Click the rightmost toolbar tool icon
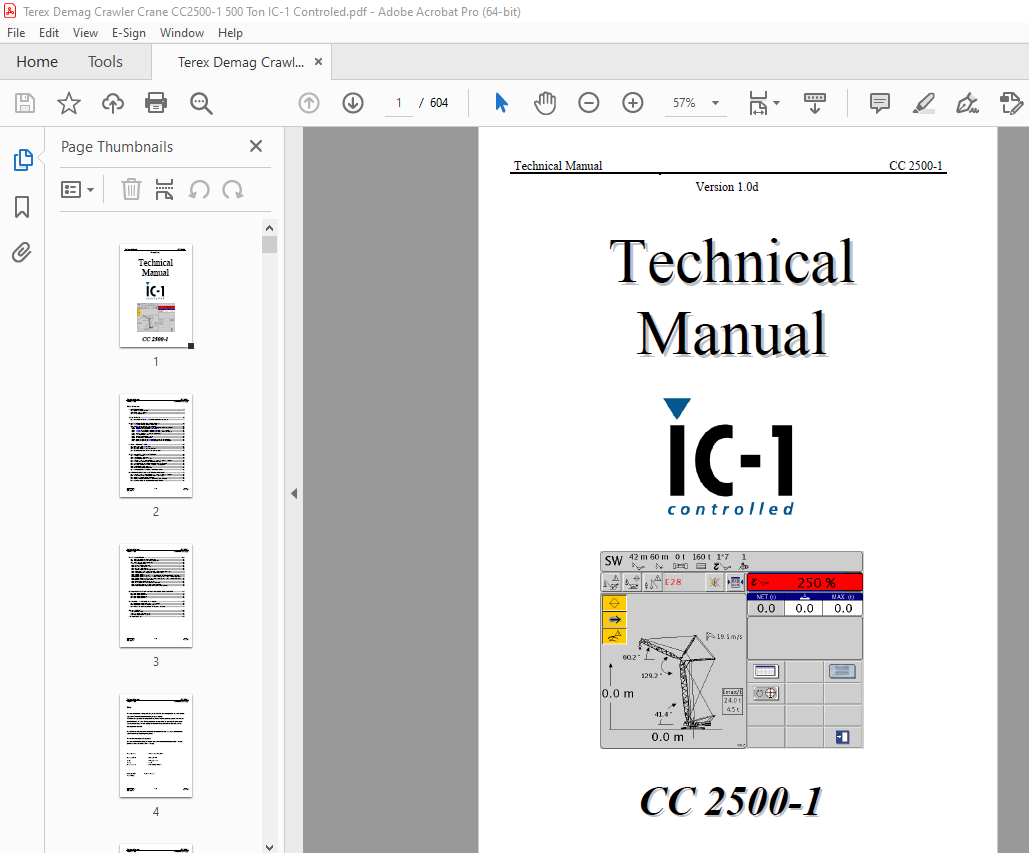Screen dimensions: 1029x853 pos(1011,103)
